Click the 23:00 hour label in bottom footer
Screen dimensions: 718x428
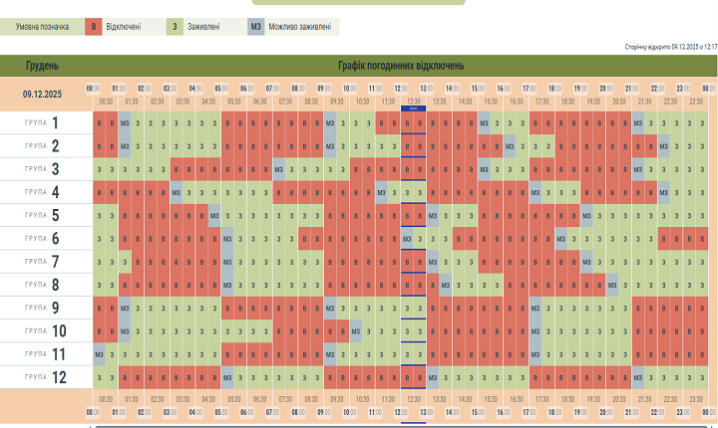coord(684,412)
